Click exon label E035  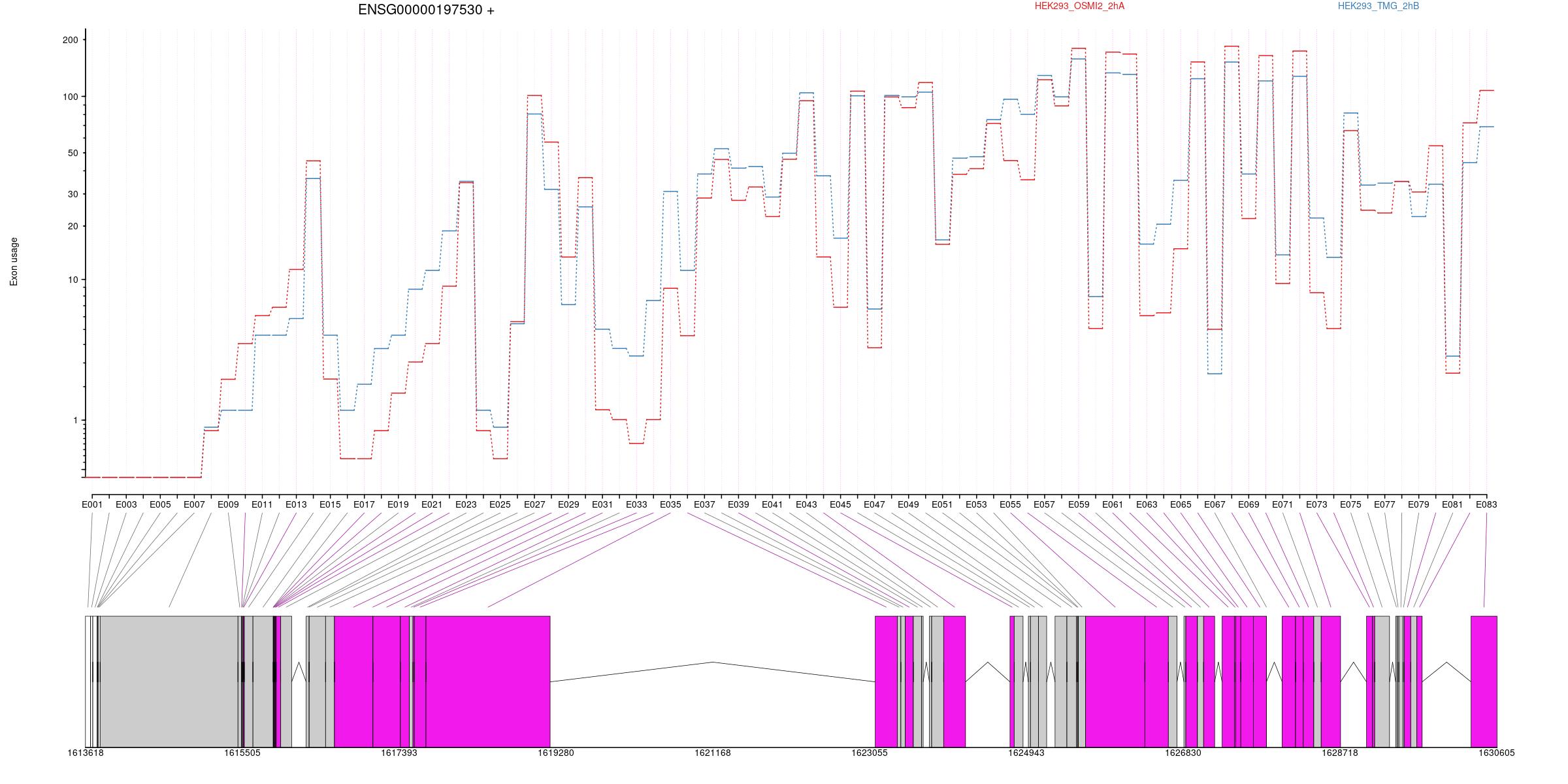tap(670, 504)
